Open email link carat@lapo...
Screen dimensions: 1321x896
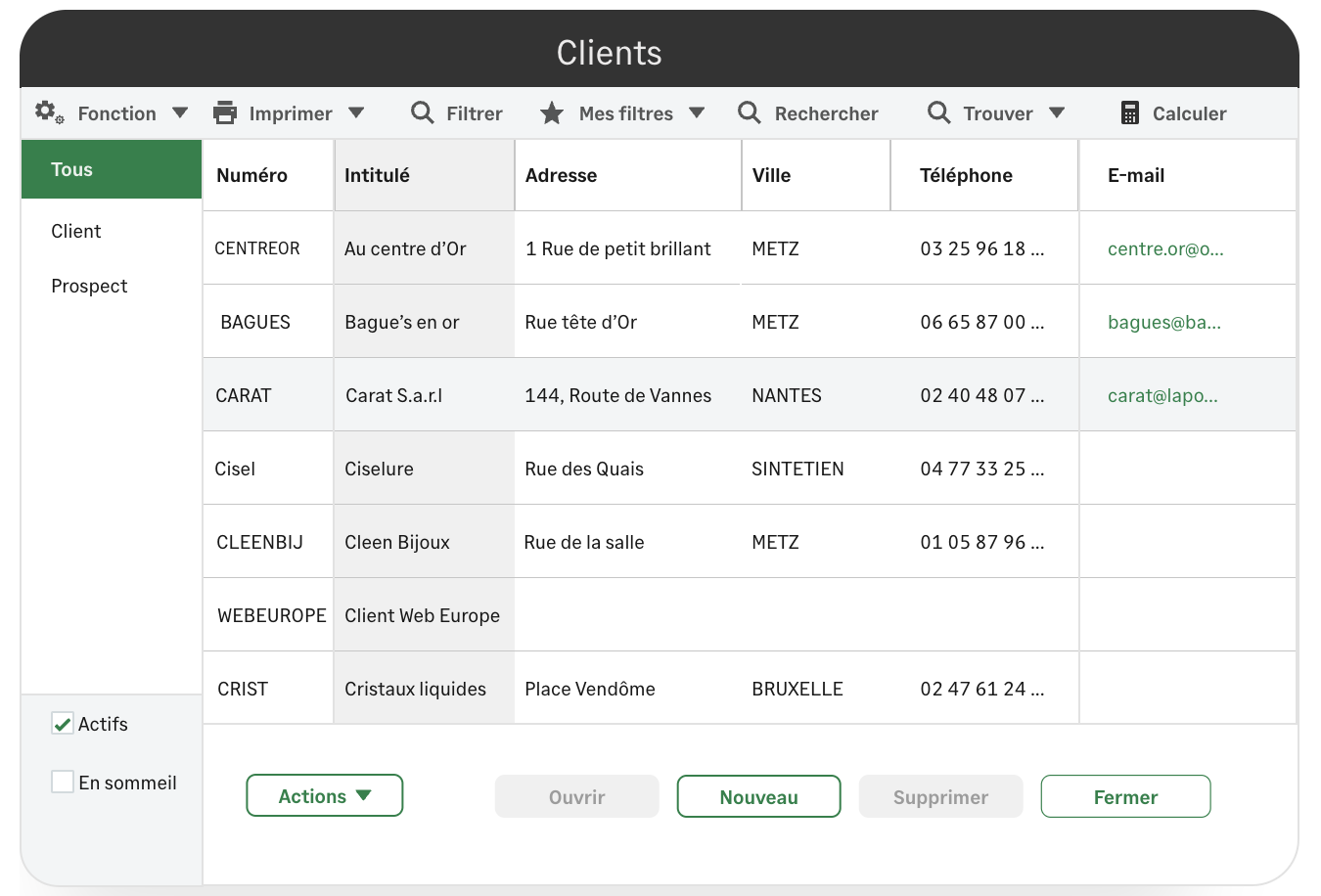[x=1162, y=395]
